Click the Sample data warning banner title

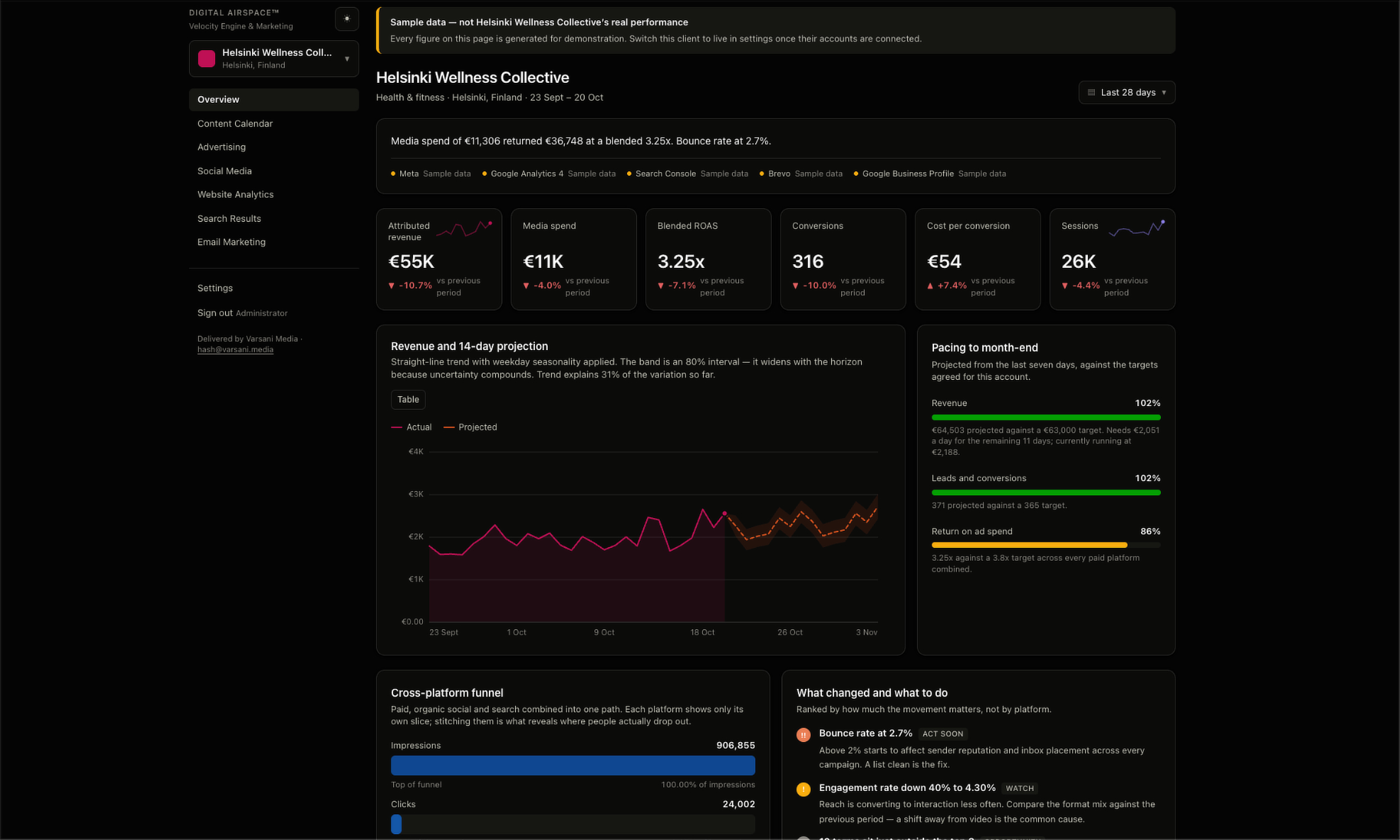539,22
